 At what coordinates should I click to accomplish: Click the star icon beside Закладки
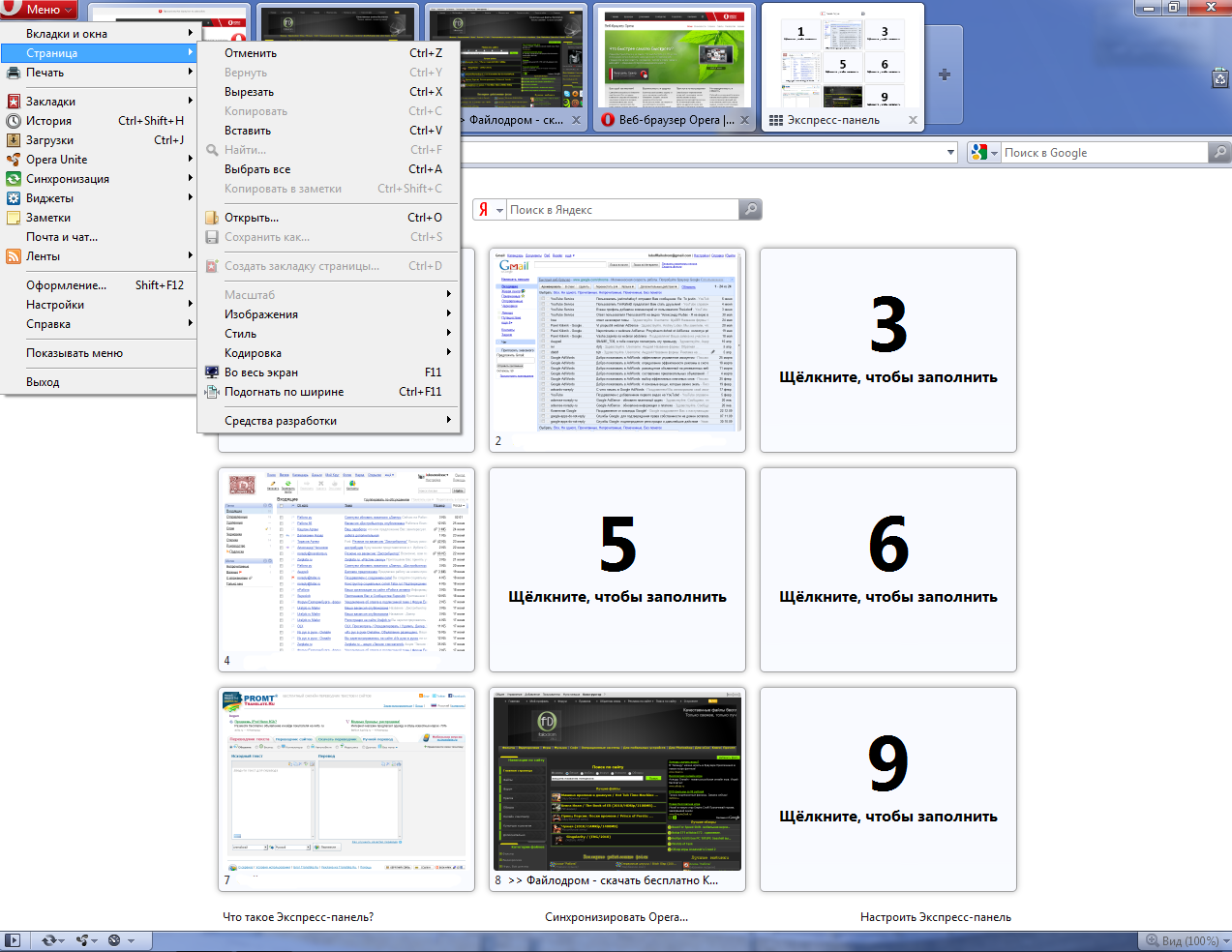point(14,102)
